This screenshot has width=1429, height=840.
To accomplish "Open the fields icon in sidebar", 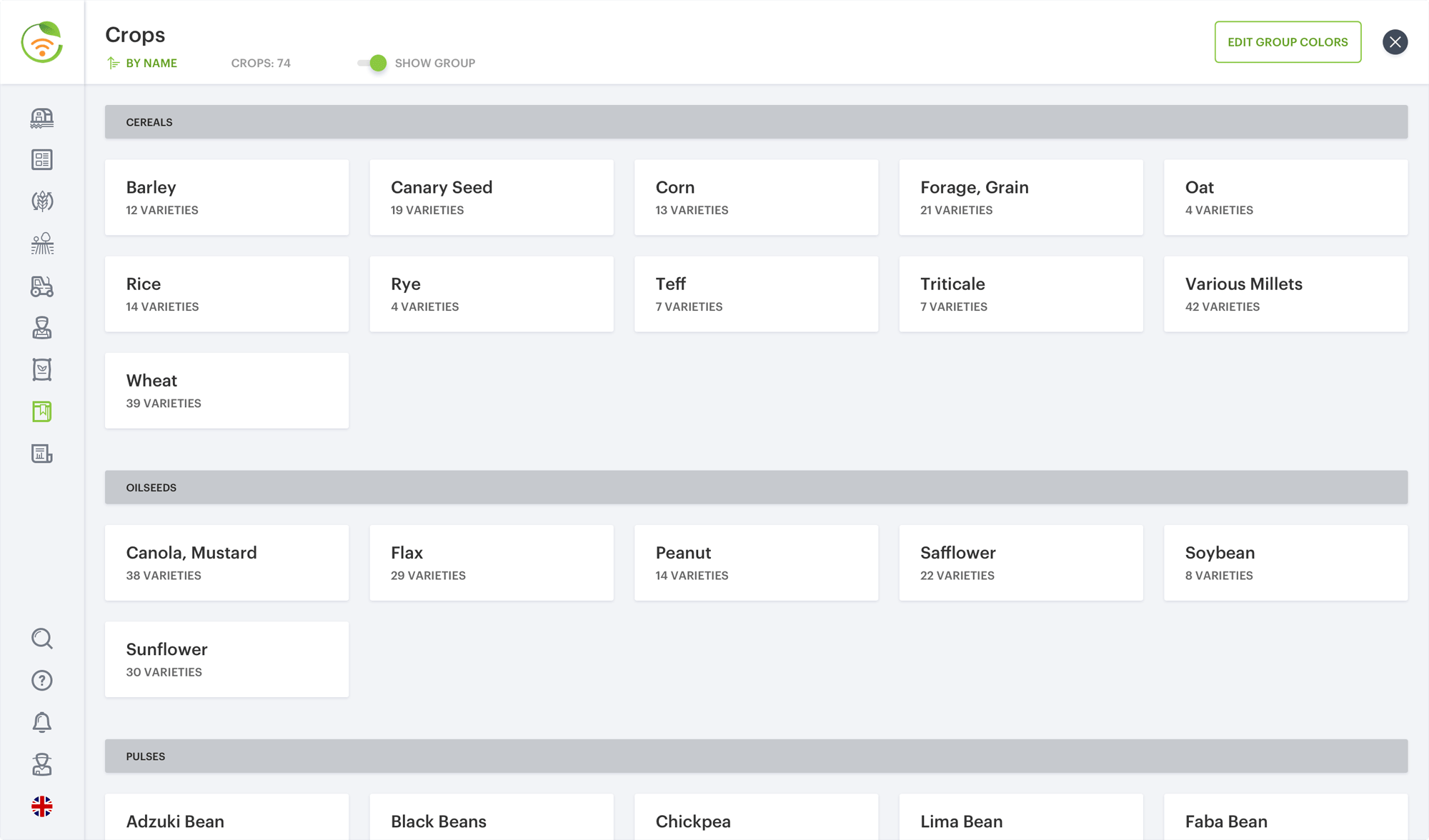I will point(42,244).
